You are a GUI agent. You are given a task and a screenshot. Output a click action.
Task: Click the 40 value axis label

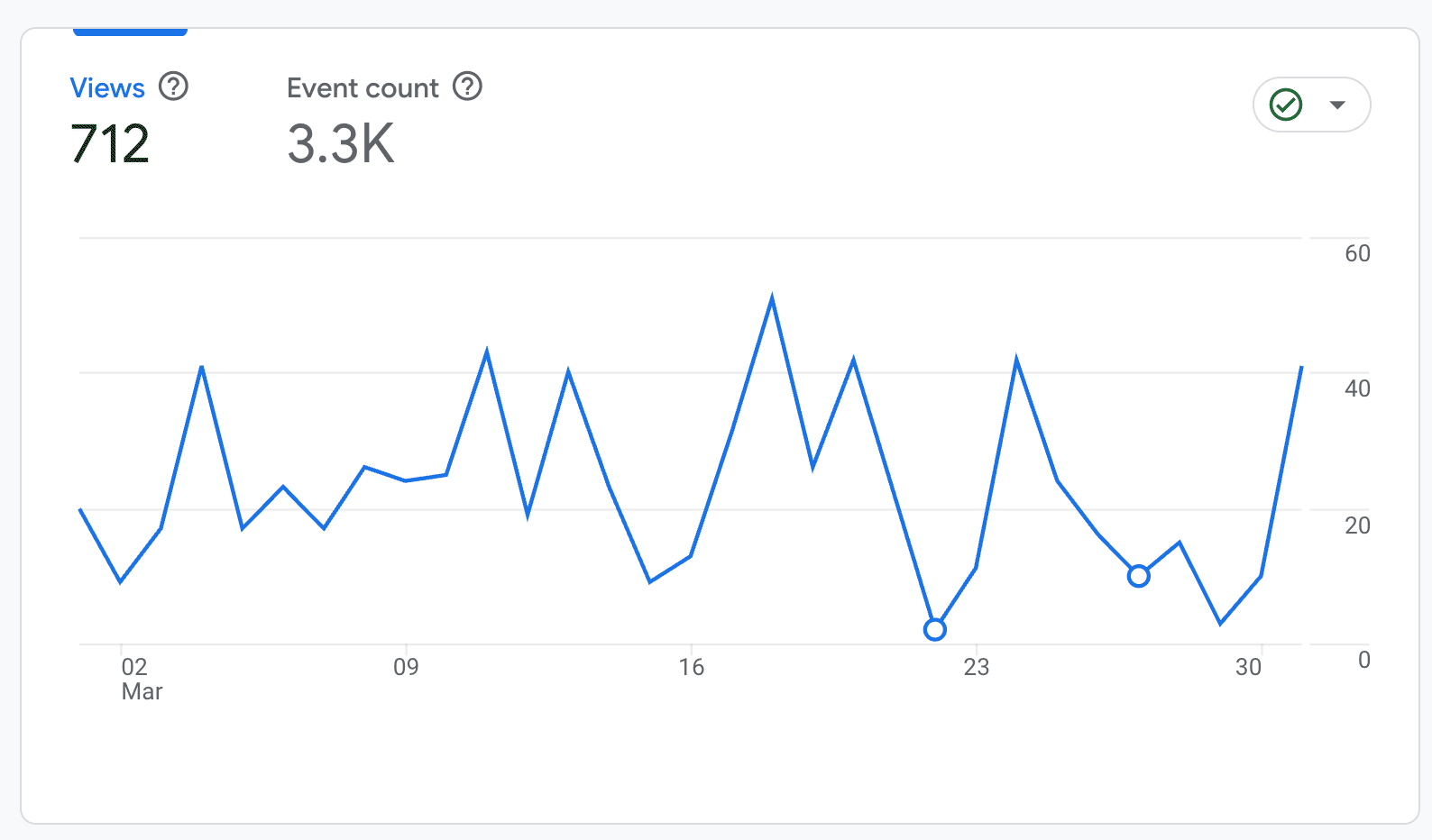click(x=1357, y=388)
